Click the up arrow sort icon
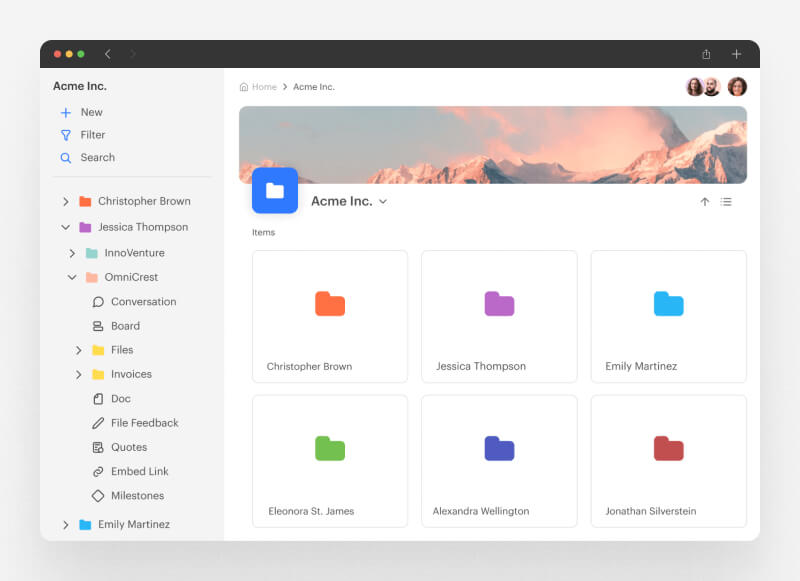 705,202
